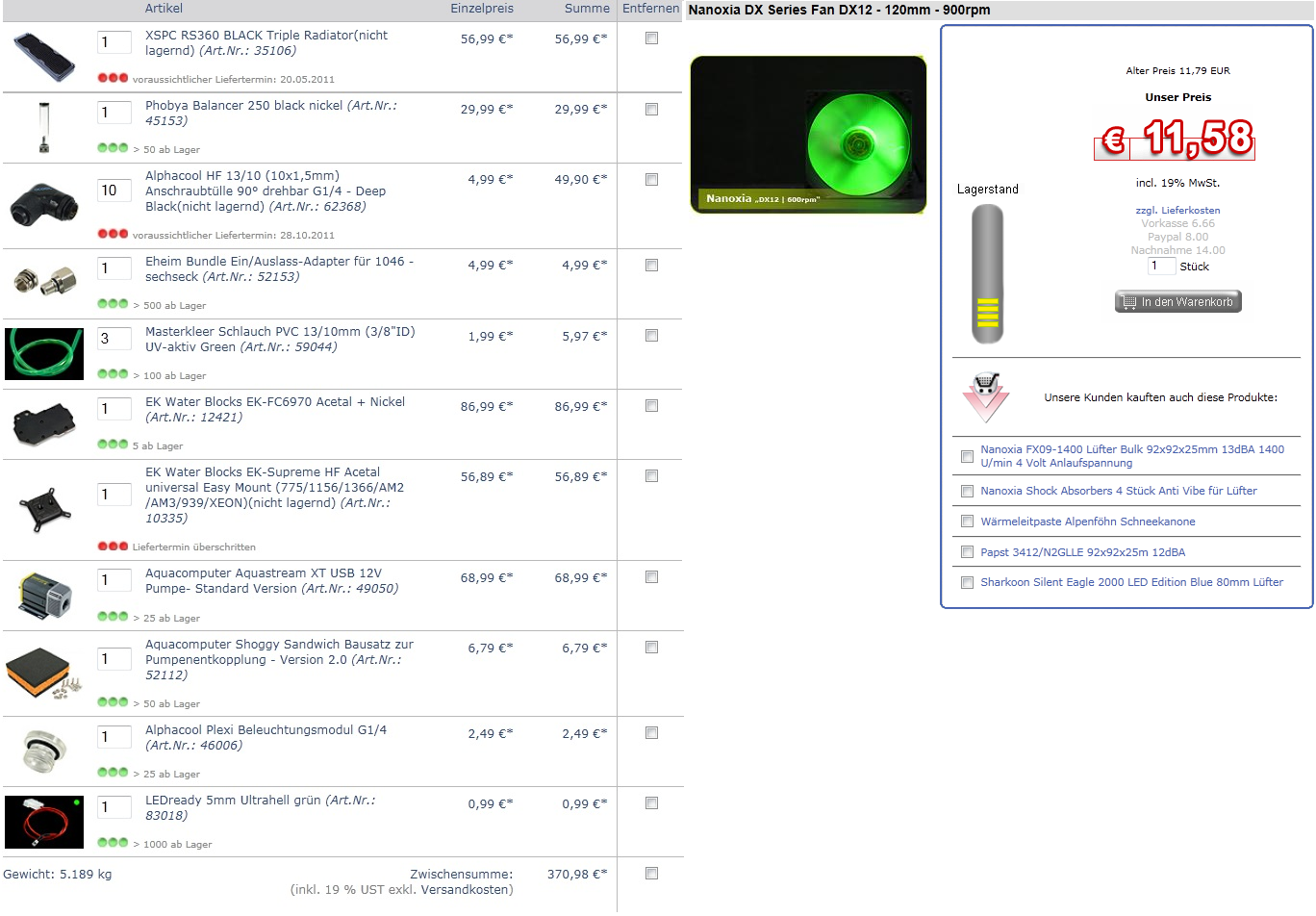
Task: Click the red availability dots for Alphacool HF 13/10
Action: coord(113,234)
